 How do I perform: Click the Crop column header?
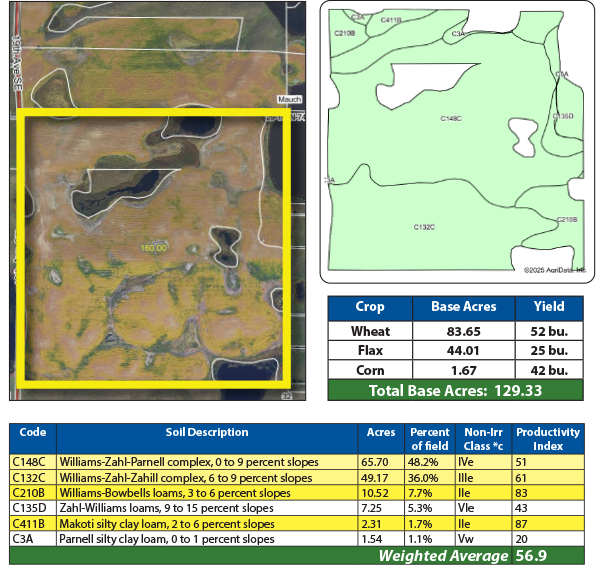coord(370,307)
